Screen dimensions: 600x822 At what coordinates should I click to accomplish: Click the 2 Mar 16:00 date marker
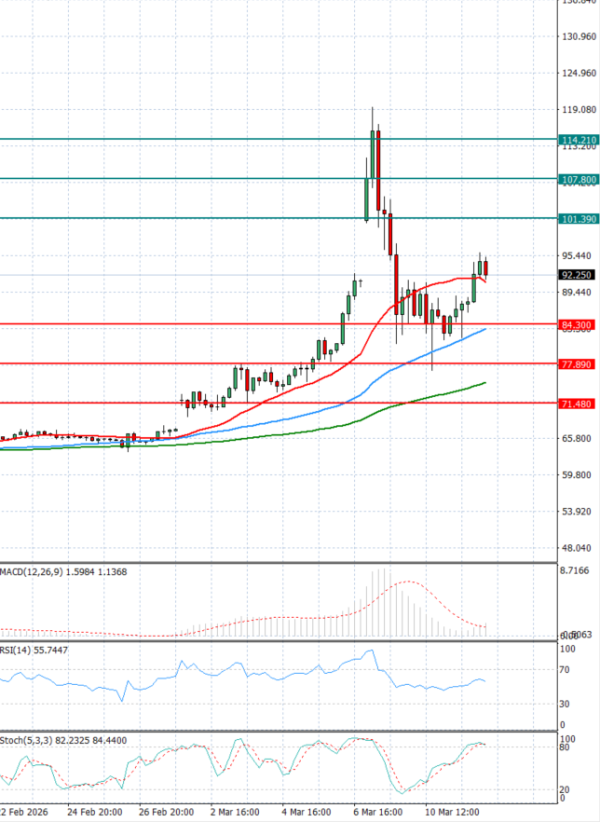(238, 809)
